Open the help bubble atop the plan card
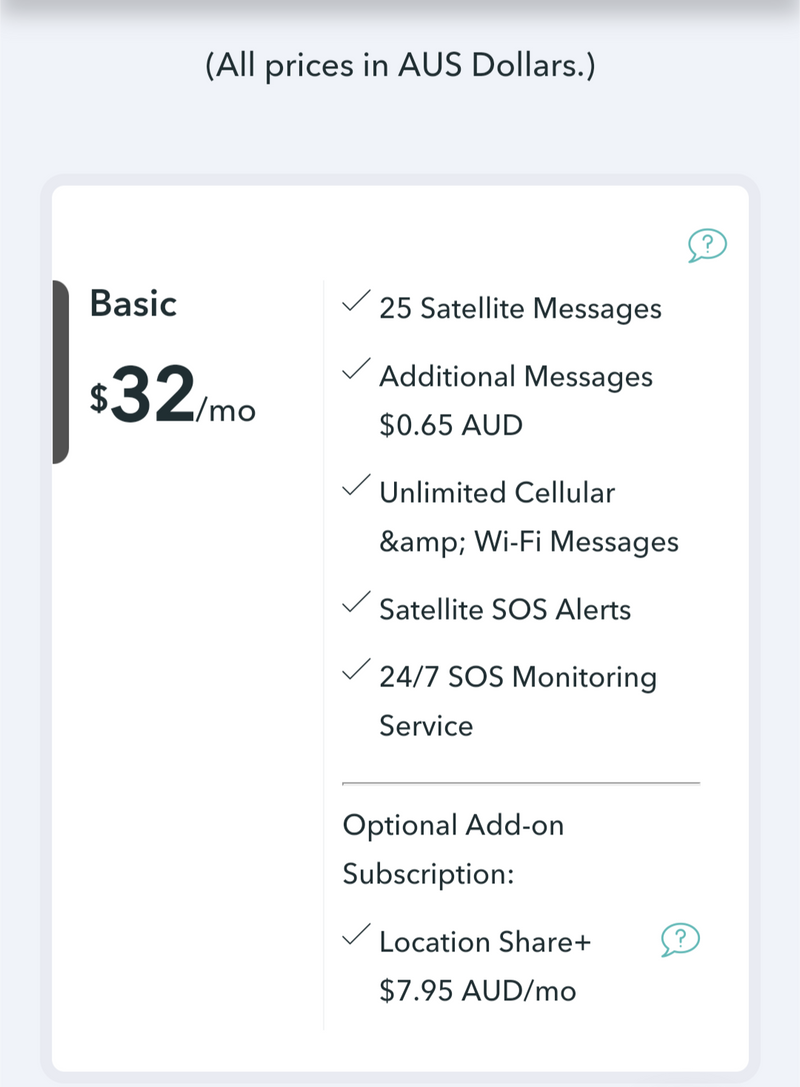Screen dimensions: 800x1087 click(x=707, y=244)
